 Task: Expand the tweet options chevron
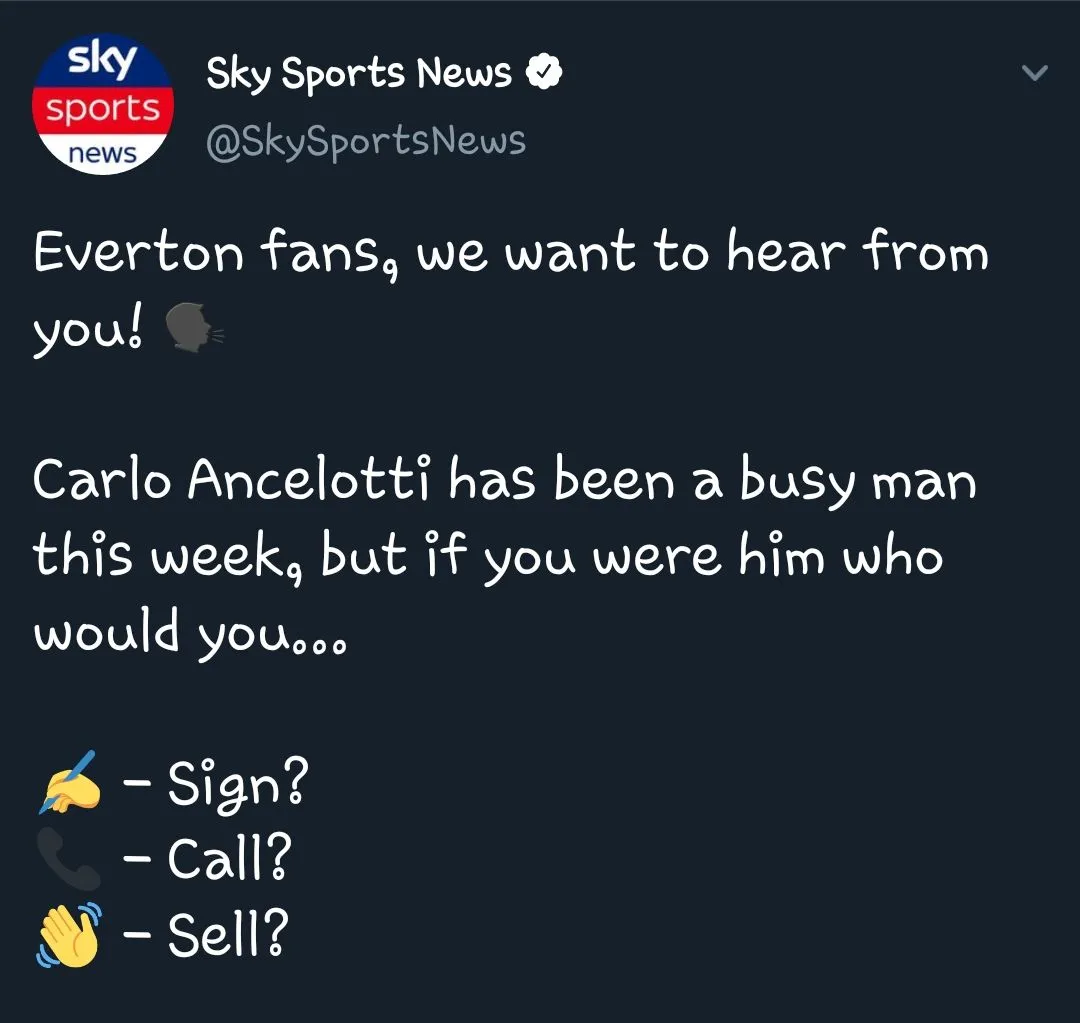pyautogui.click(x=1036, y=73)
